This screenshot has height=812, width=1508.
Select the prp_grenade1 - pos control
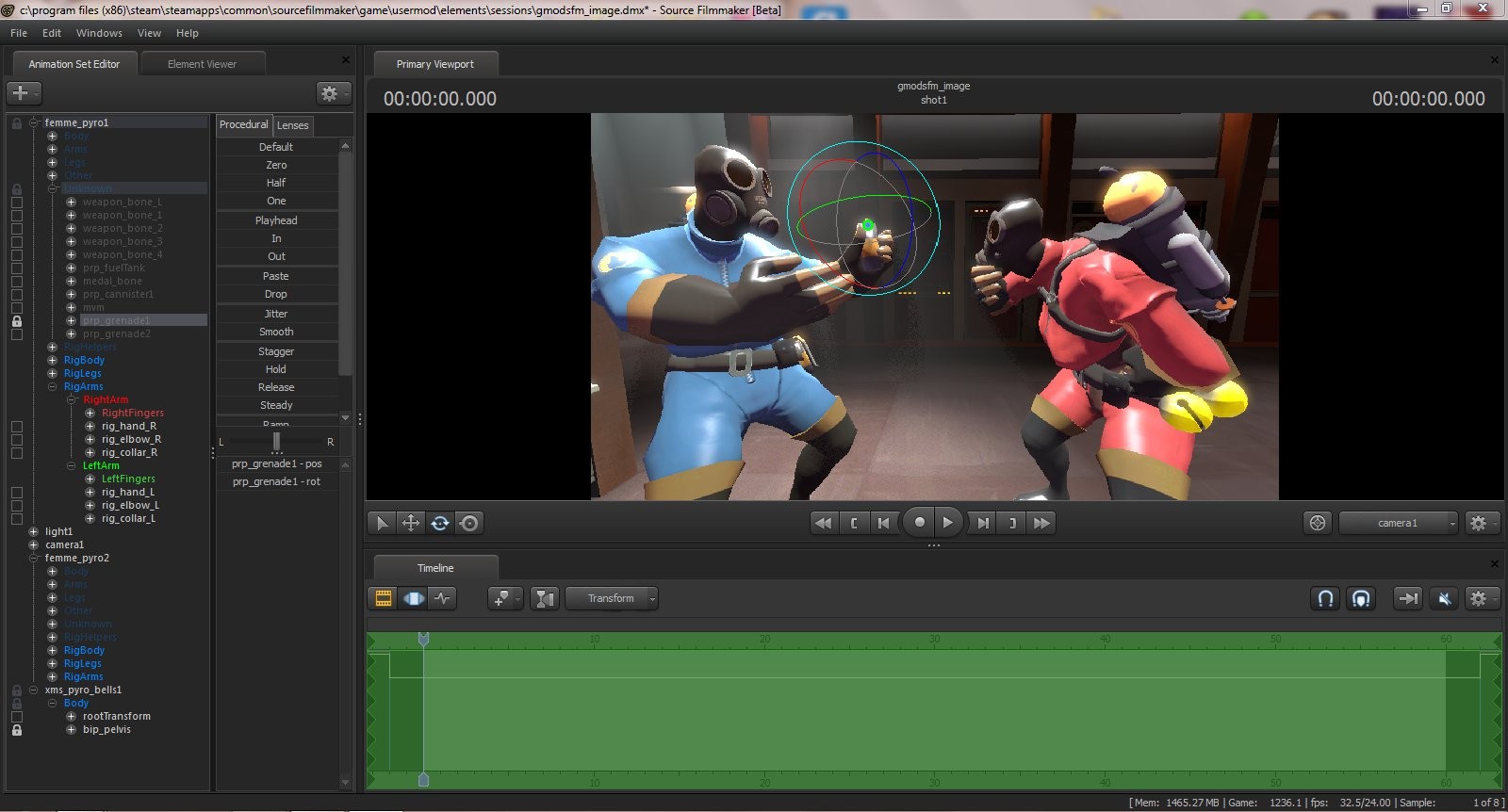coord(277,463)
